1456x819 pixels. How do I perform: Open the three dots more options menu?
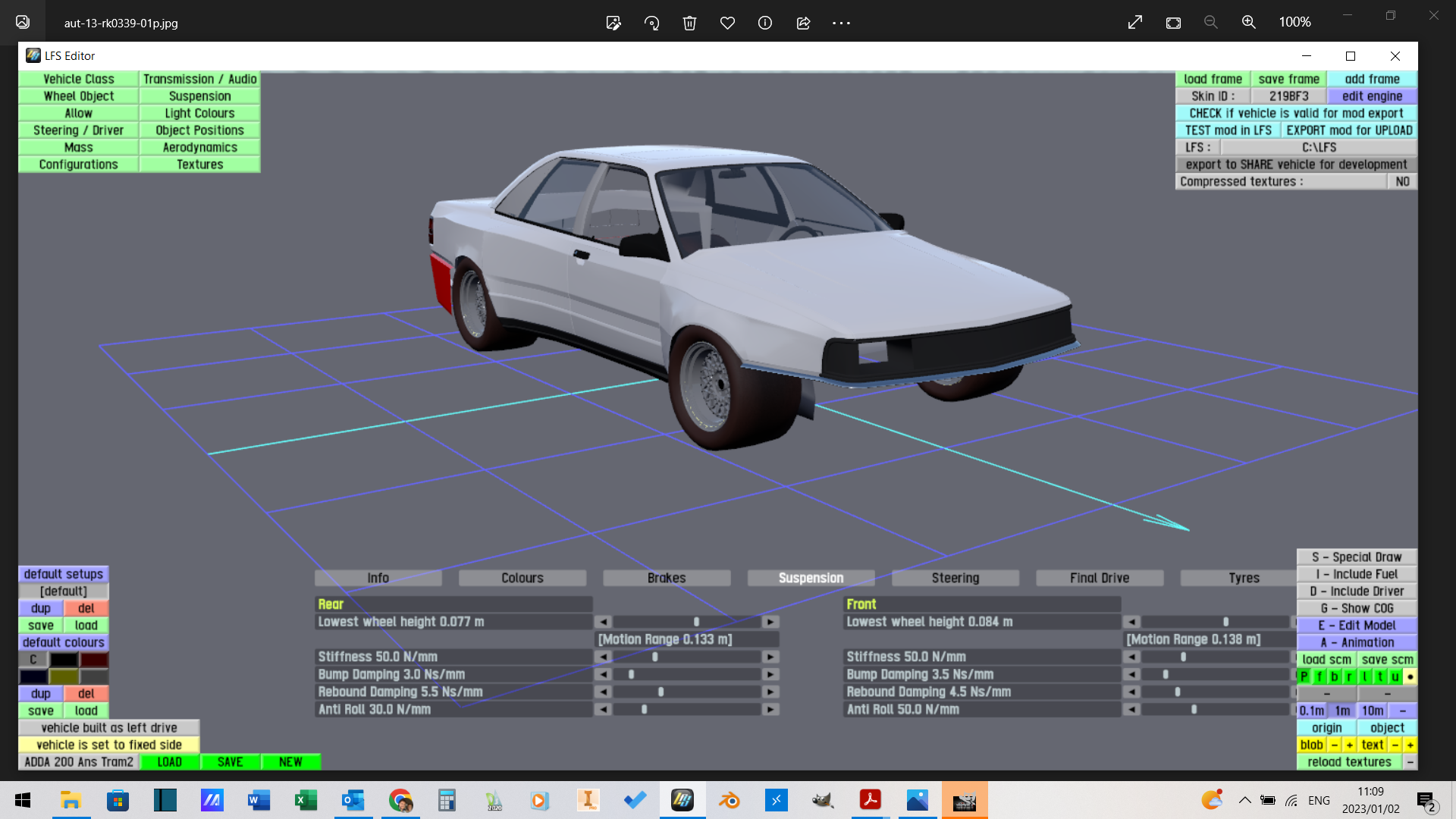tap(841, 23)
